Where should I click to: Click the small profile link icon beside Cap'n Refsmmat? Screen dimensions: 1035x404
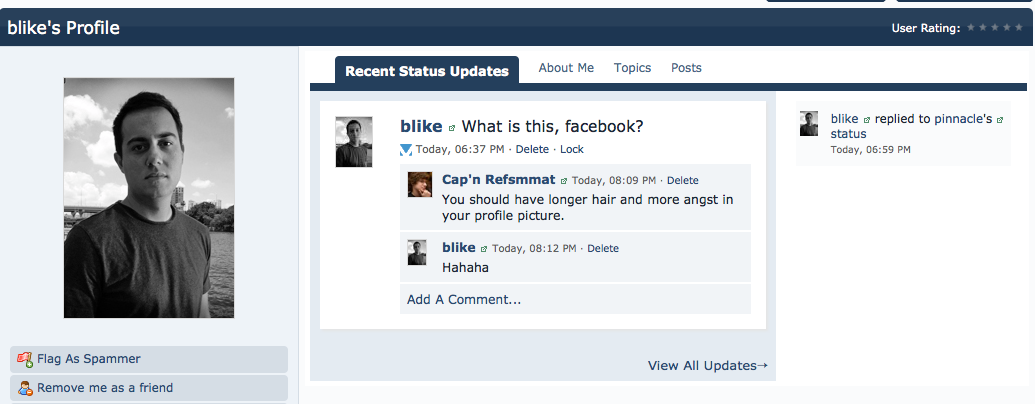tap(564, 181)
